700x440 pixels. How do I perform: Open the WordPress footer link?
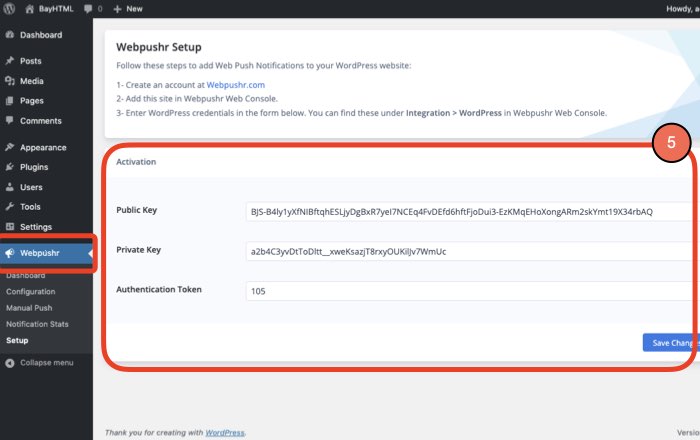(x=225, y=433)
